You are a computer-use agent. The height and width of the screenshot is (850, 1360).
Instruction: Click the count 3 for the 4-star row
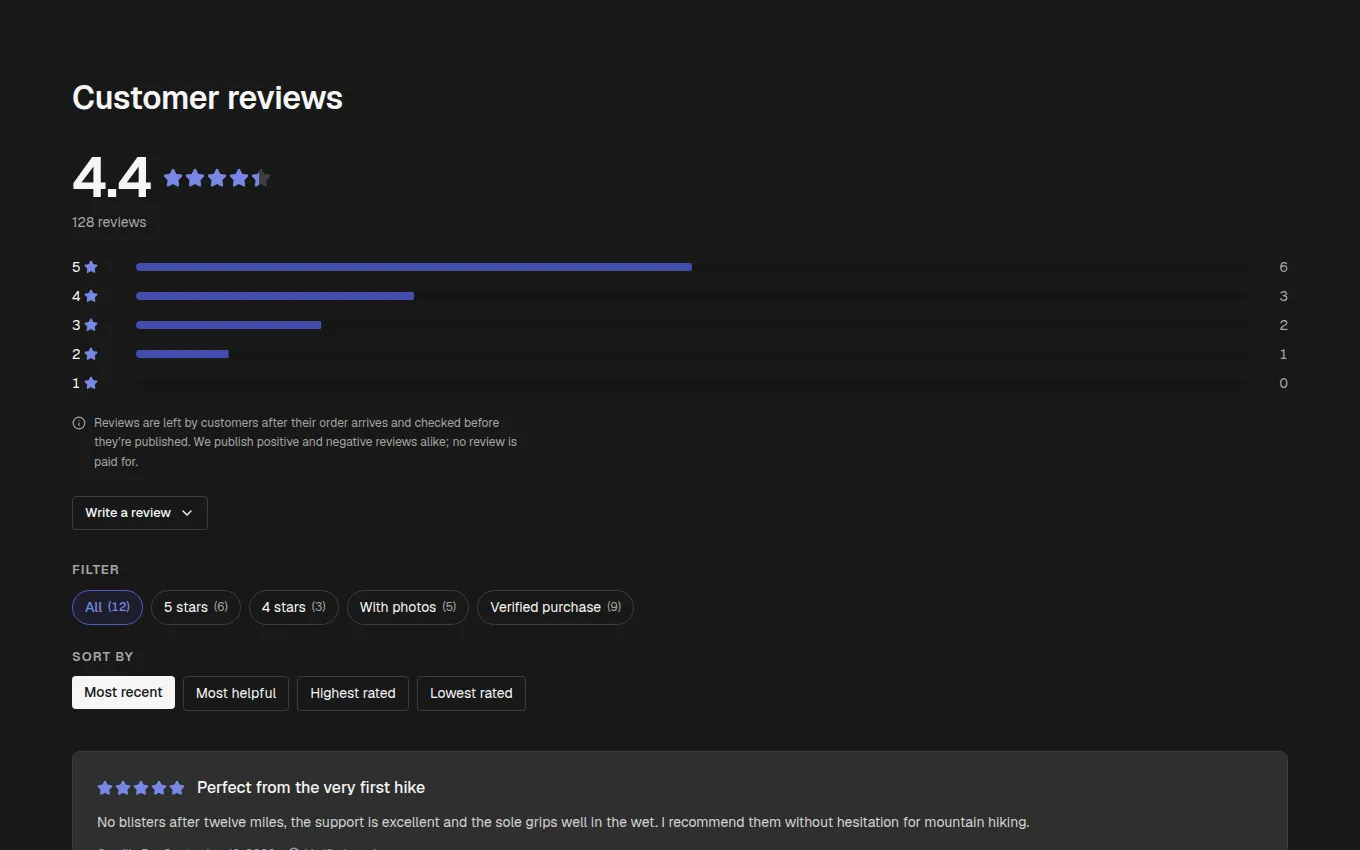pos(1283,296)
